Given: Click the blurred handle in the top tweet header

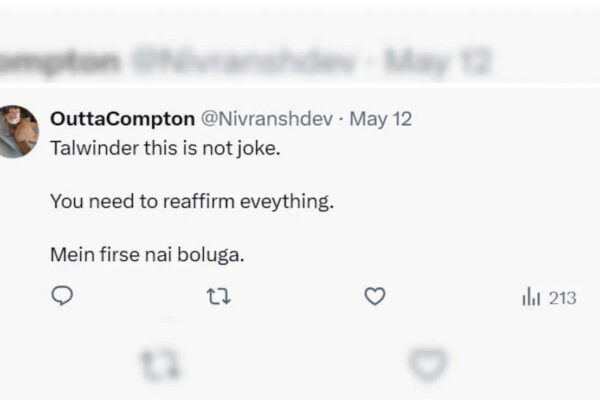Looking at the screenshot, I should (x=243, y=61).
